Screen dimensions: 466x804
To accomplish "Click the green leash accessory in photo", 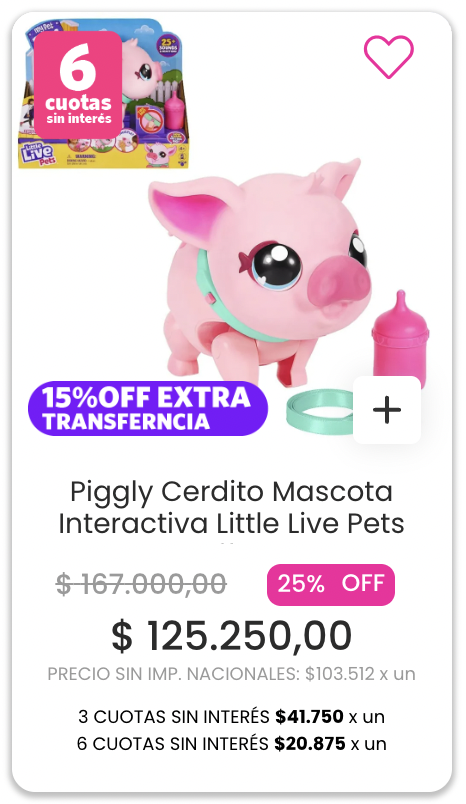I will [x=320, y=412].
